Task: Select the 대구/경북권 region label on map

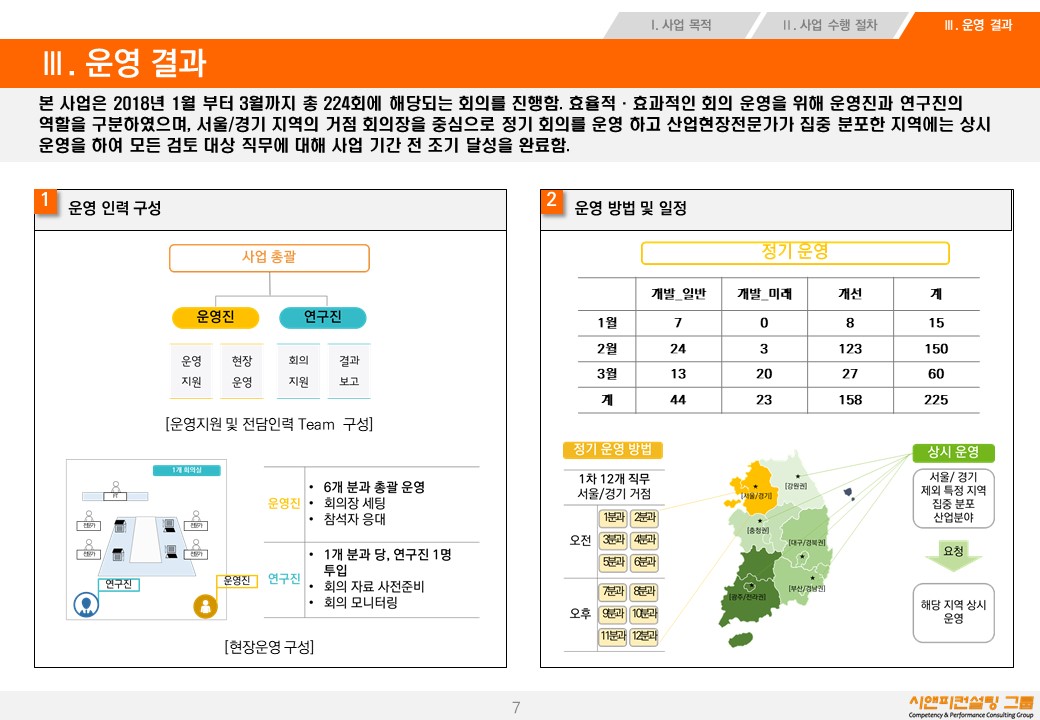Action: (807, 543)
